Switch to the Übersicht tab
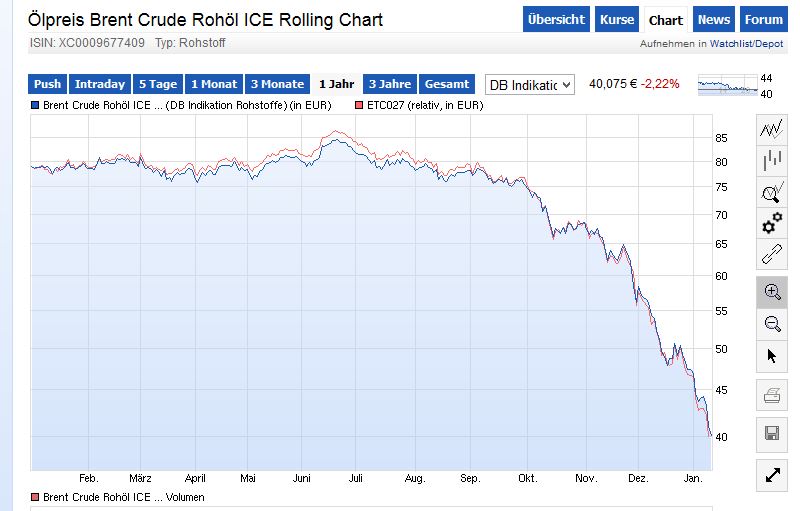 pyautogui.click(x=556, y=19)
